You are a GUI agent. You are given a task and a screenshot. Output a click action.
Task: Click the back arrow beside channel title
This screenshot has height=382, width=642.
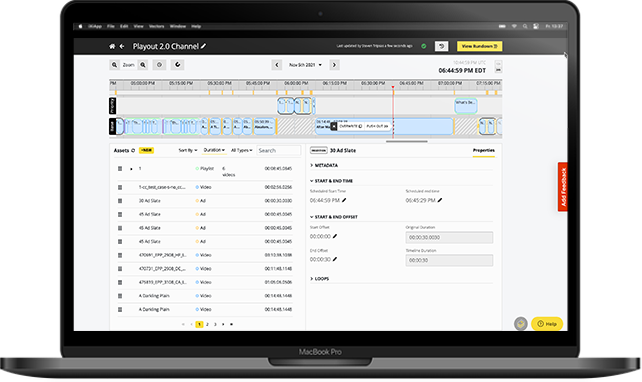[x=122, y=46]
